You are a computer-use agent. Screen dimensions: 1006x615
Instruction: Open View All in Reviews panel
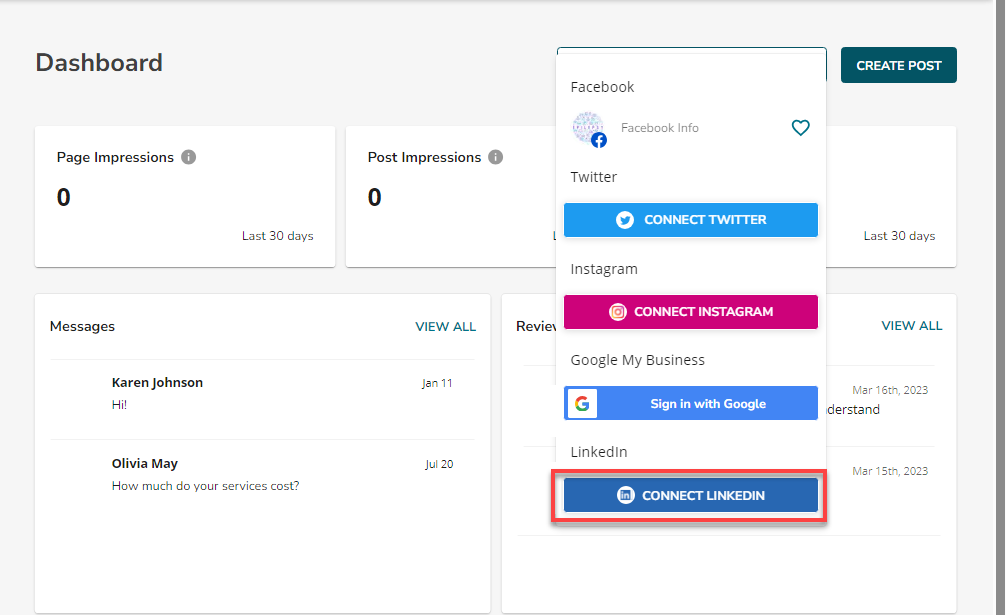coord(911,326)
